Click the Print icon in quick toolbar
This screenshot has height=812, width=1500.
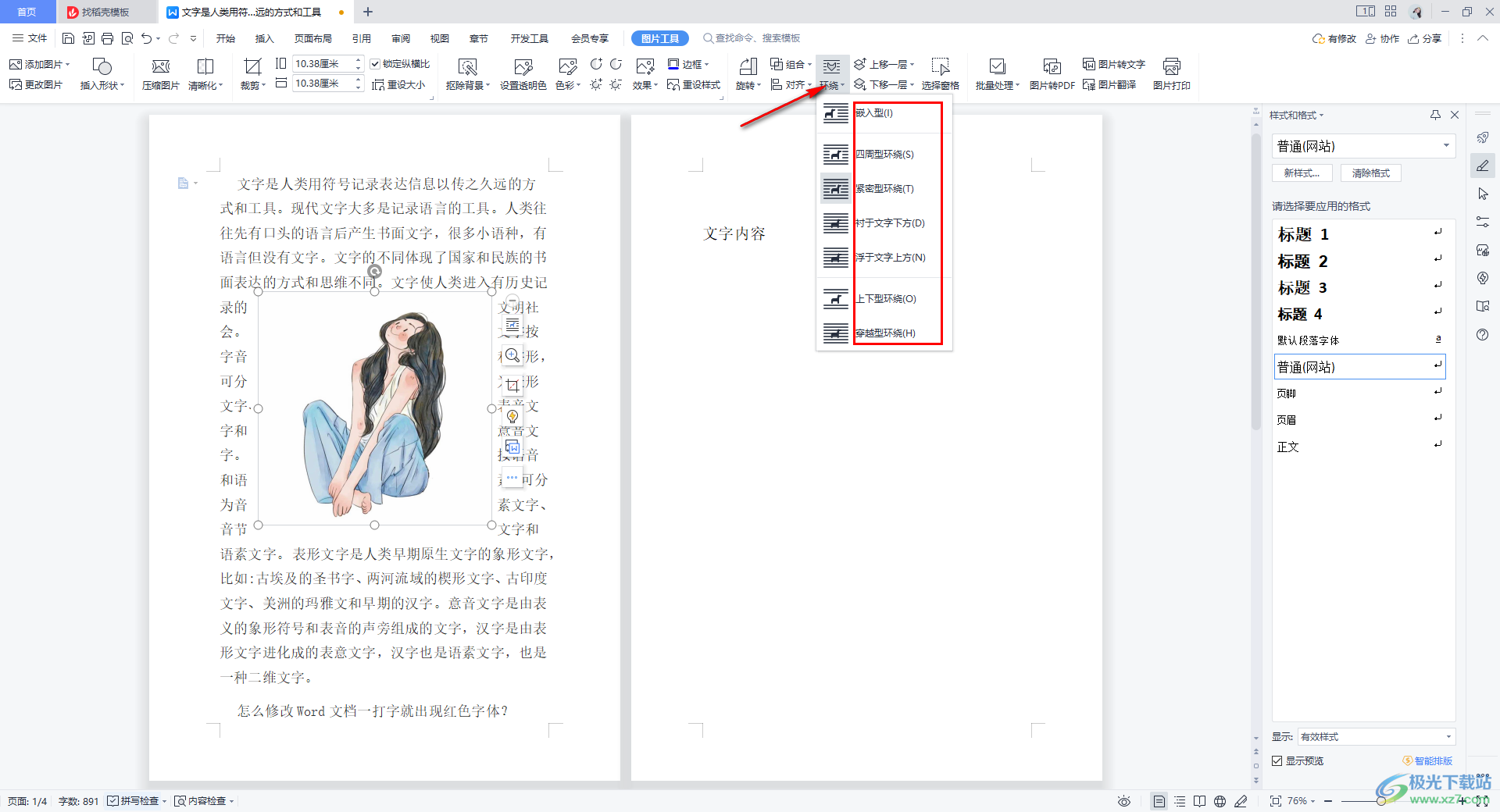coord(108,38)
